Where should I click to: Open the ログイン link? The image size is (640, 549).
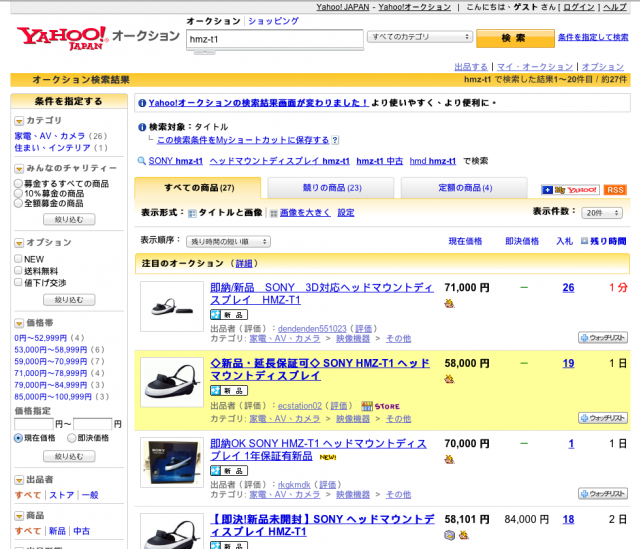tap(579, 7)
